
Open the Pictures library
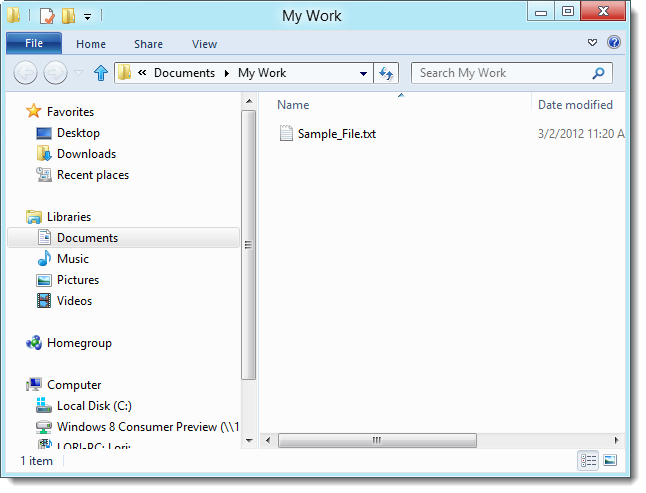coord(78,280)
